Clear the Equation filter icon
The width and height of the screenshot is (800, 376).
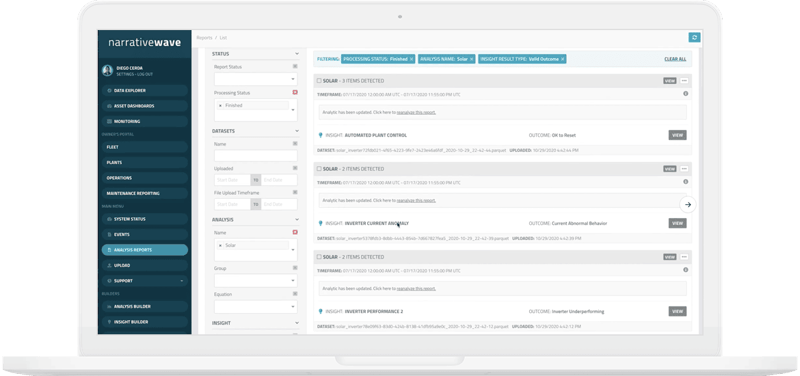click(295, 294)
